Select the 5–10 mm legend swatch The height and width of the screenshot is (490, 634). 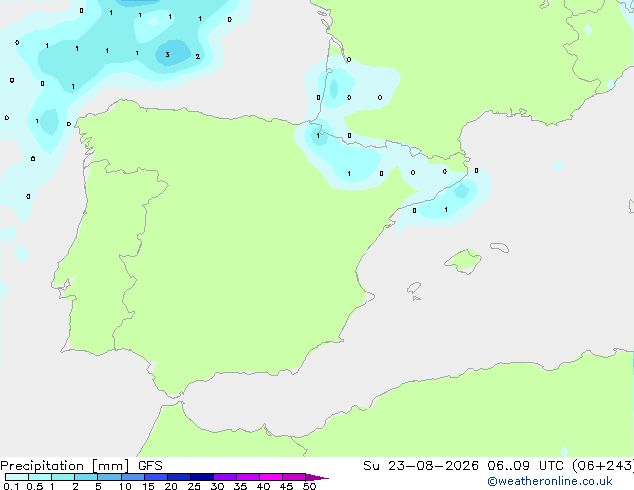pos(109,477)
